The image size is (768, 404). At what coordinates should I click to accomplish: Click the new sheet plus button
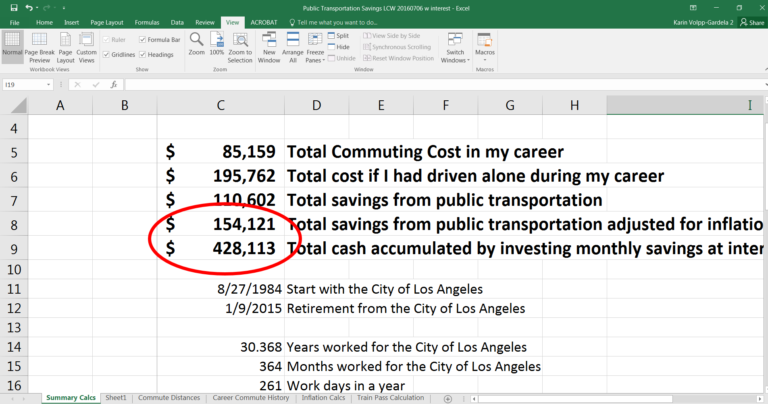point(448,399)
